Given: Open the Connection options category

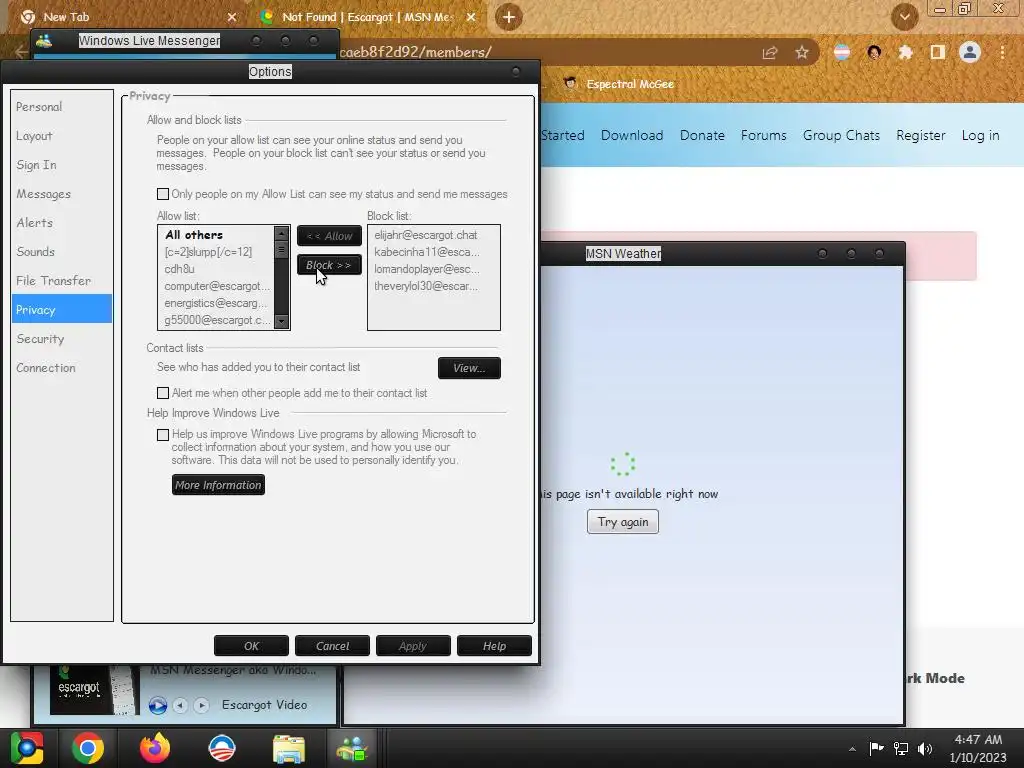Looking at the screenshot, I should tap(61, 368).
